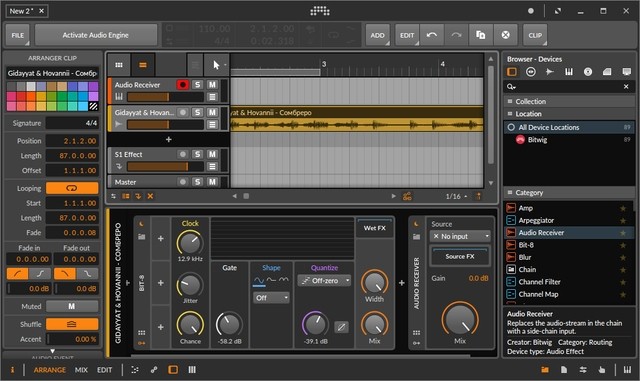Image resolution: width=640 pixels, height=381 pixels.
Task: Click the footer vertical bars panel icon
Action: click(192, 370)
